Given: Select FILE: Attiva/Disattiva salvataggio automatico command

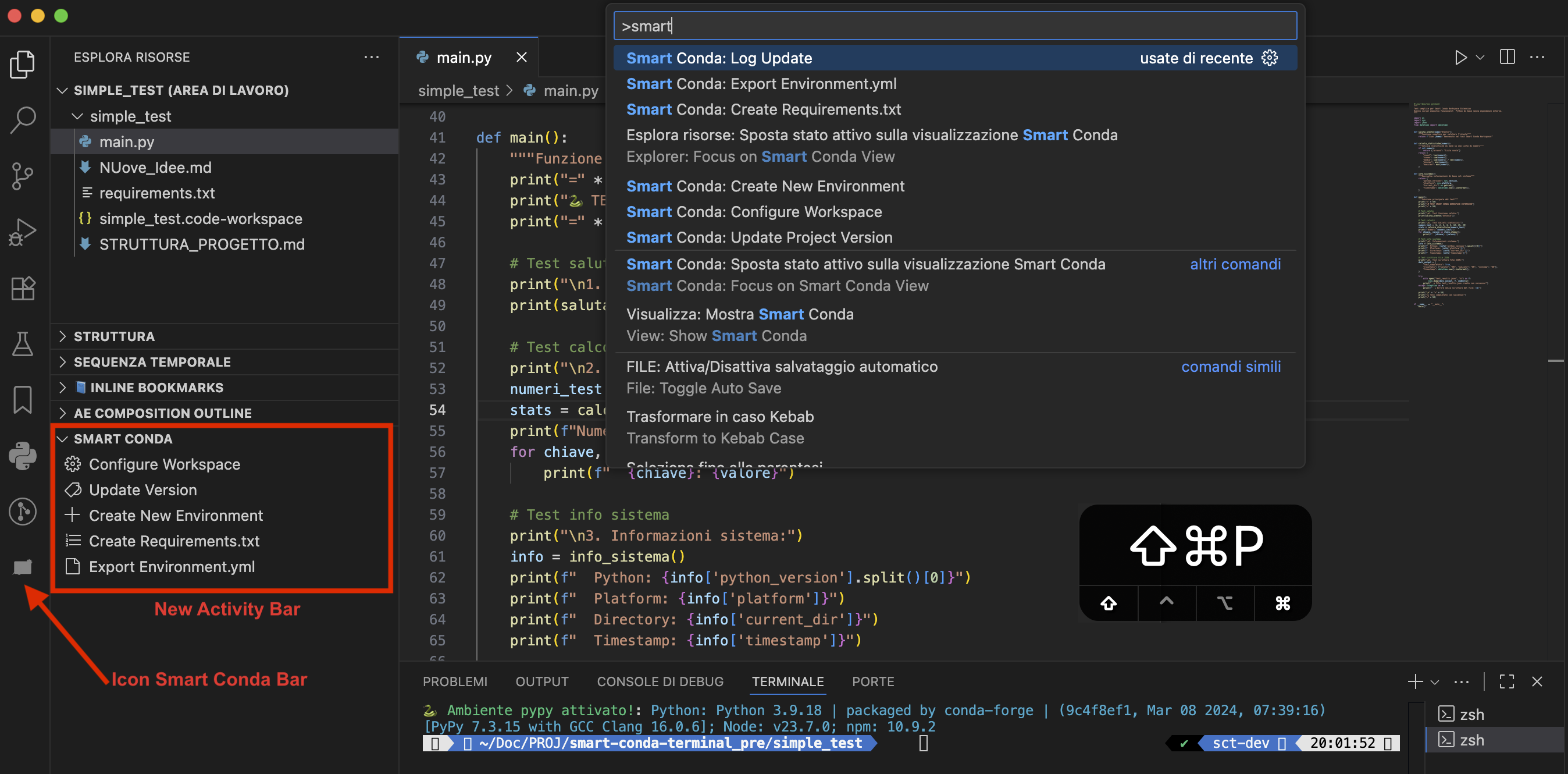Looking at the screenshot, I should tap(782, 367).
